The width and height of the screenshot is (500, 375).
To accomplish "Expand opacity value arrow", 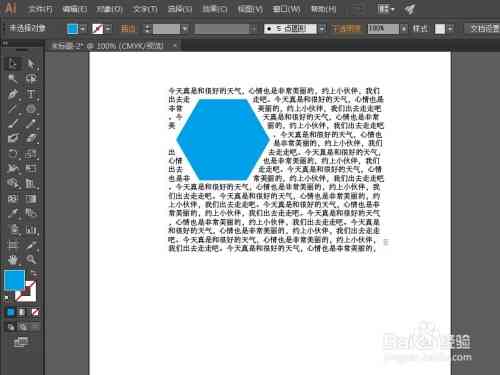I will (x=404, y=29).
